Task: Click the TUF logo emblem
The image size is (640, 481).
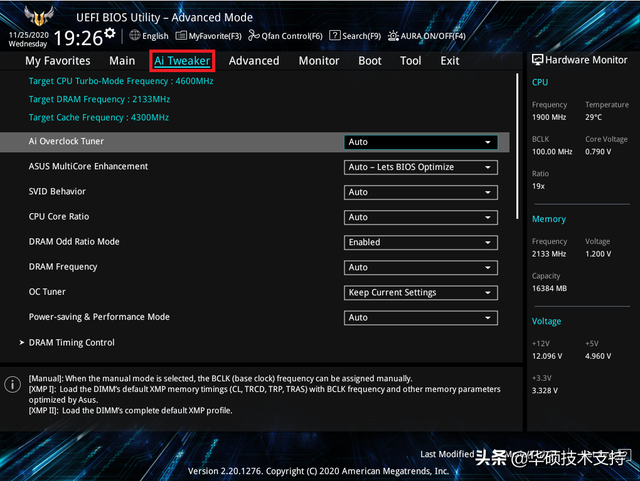Action: 38,16
